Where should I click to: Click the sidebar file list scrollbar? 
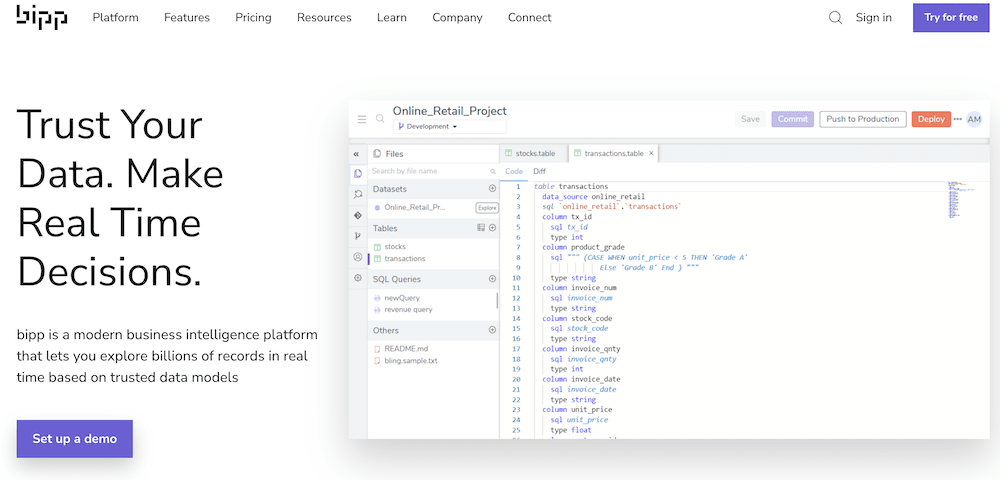[497, 301]
